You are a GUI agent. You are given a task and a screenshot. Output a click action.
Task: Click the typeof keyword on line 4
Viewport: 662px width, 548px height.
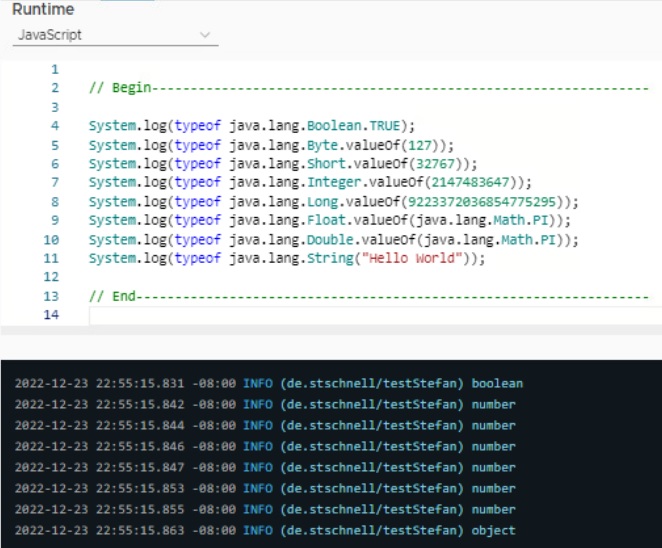point(198,126)
